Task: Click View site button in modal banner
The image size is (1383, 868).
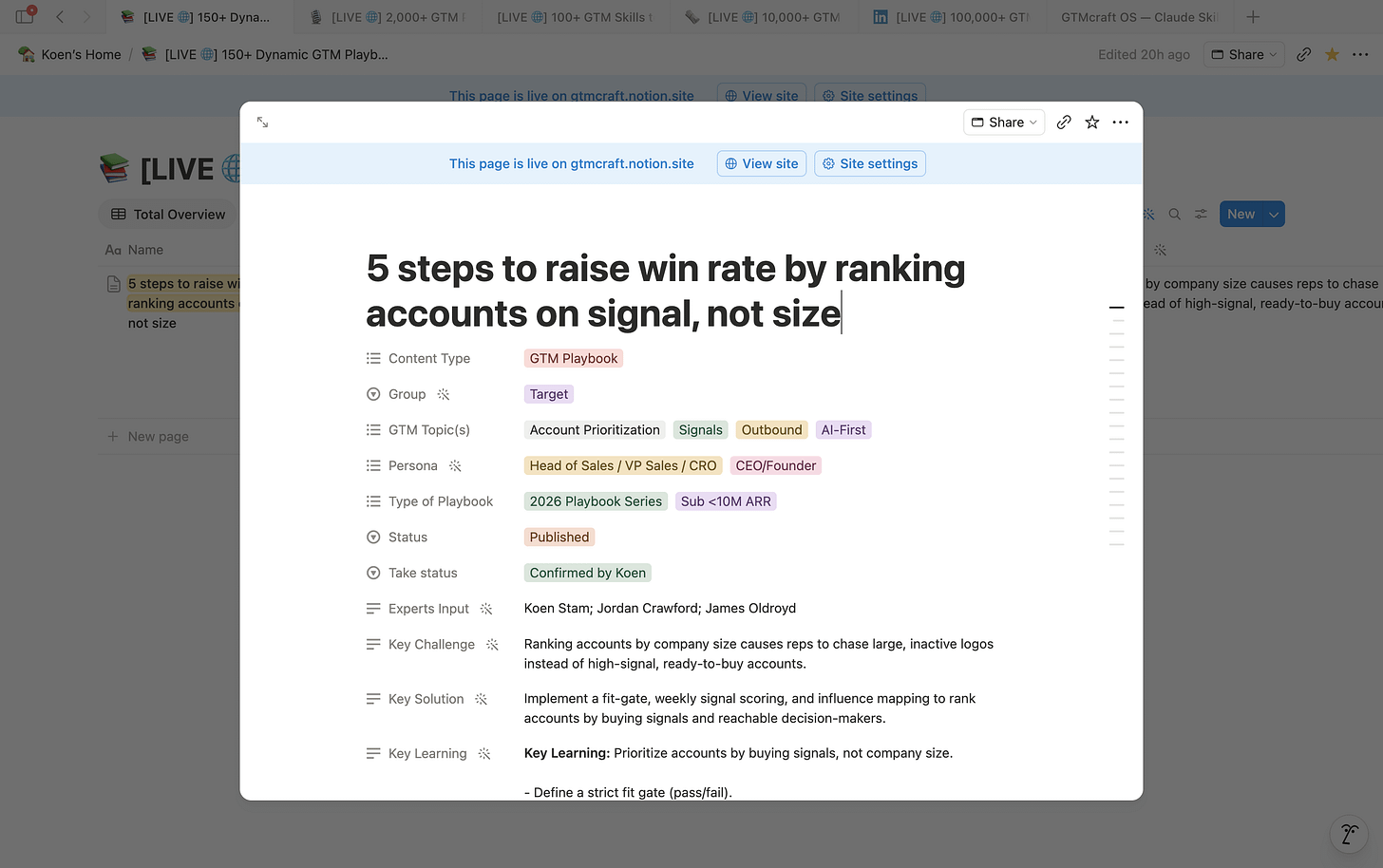Action: click(762, 163)
